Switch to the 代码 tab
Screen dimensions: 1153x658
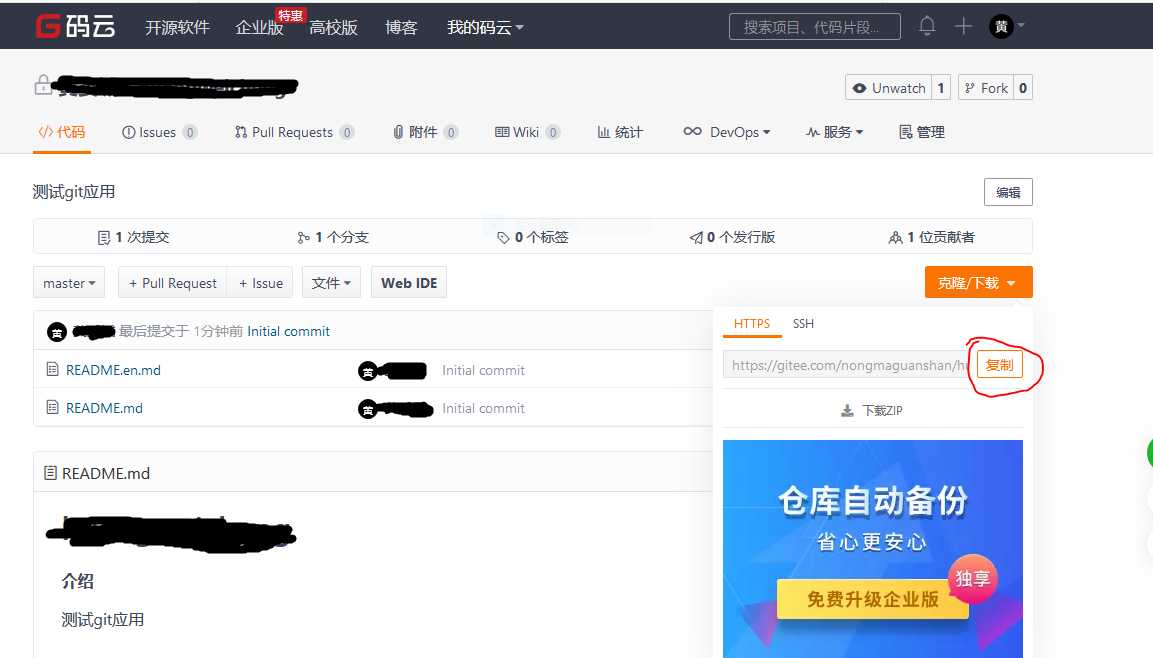(x=62, y=132)
